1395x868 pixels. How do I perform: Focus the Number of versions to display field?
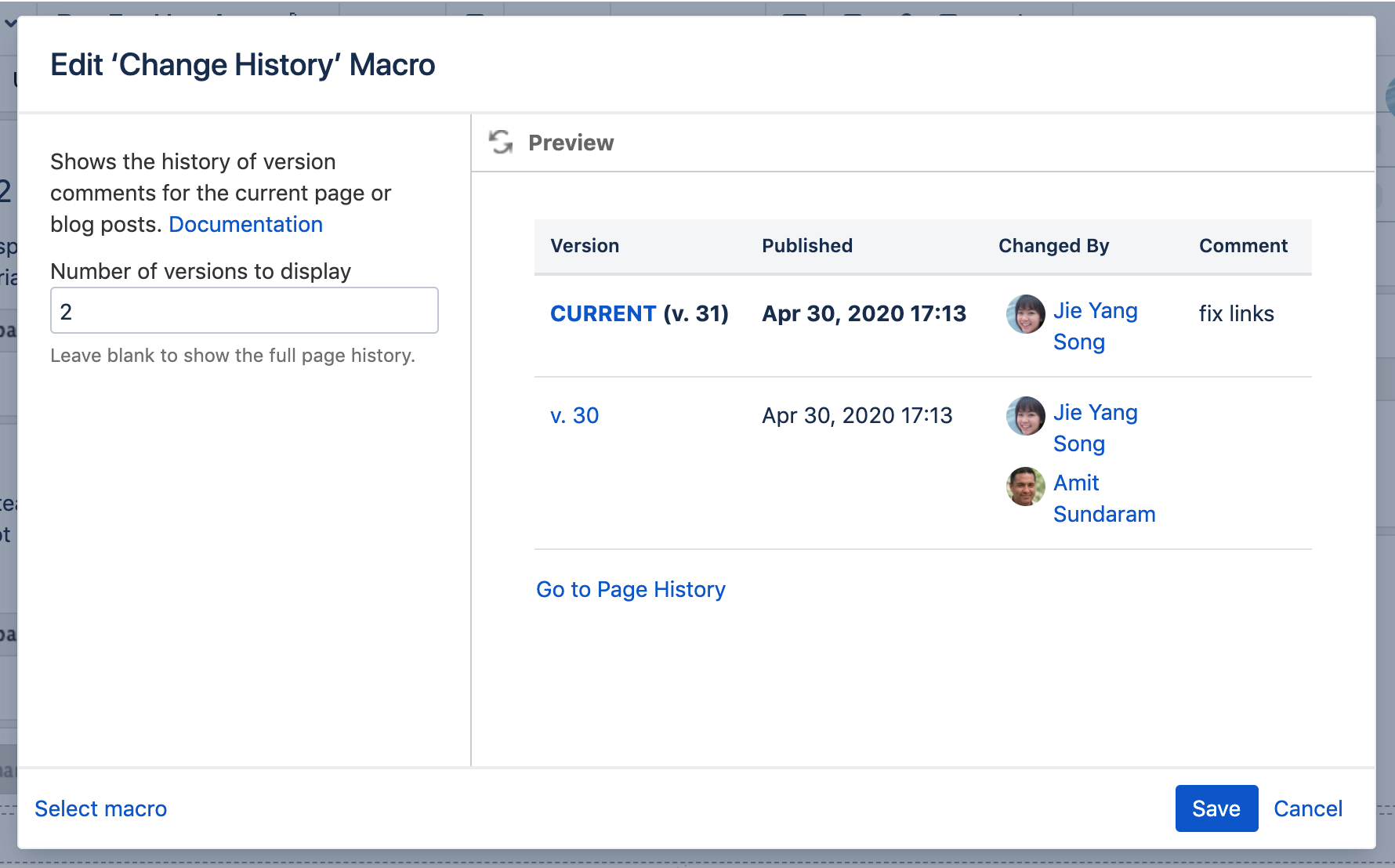pos(244,311)
